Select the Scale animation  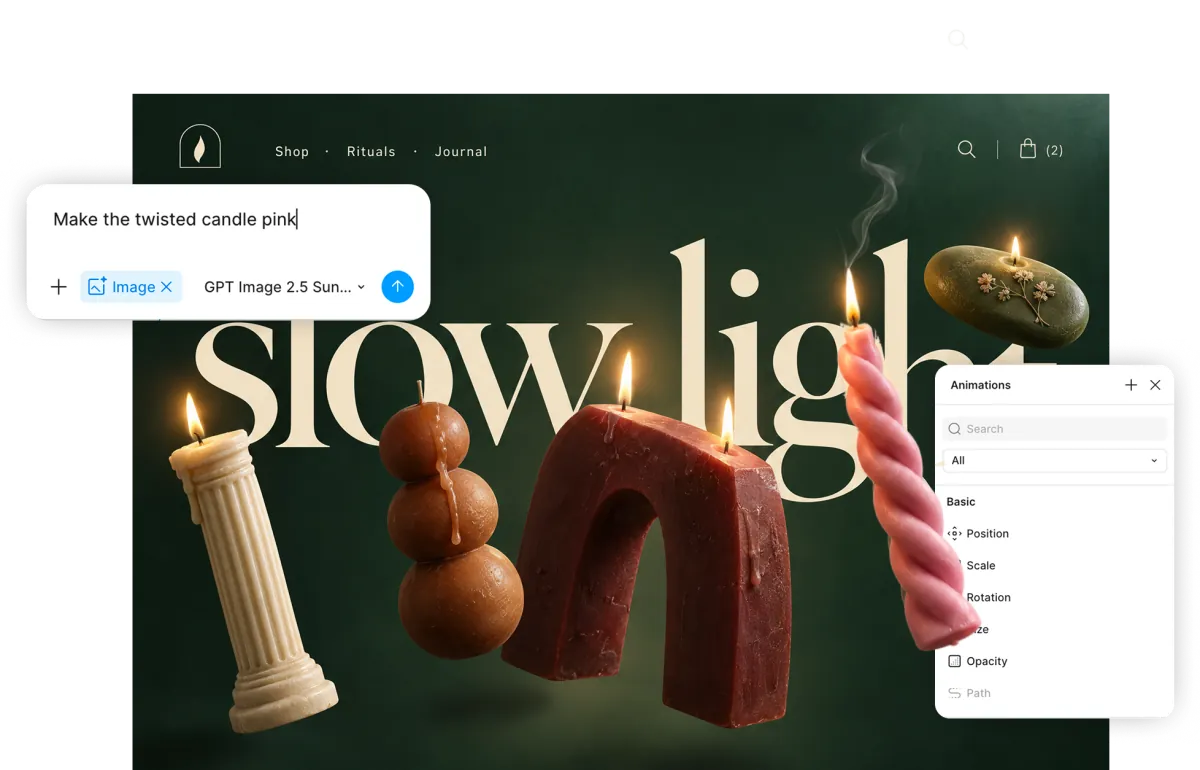980,566
